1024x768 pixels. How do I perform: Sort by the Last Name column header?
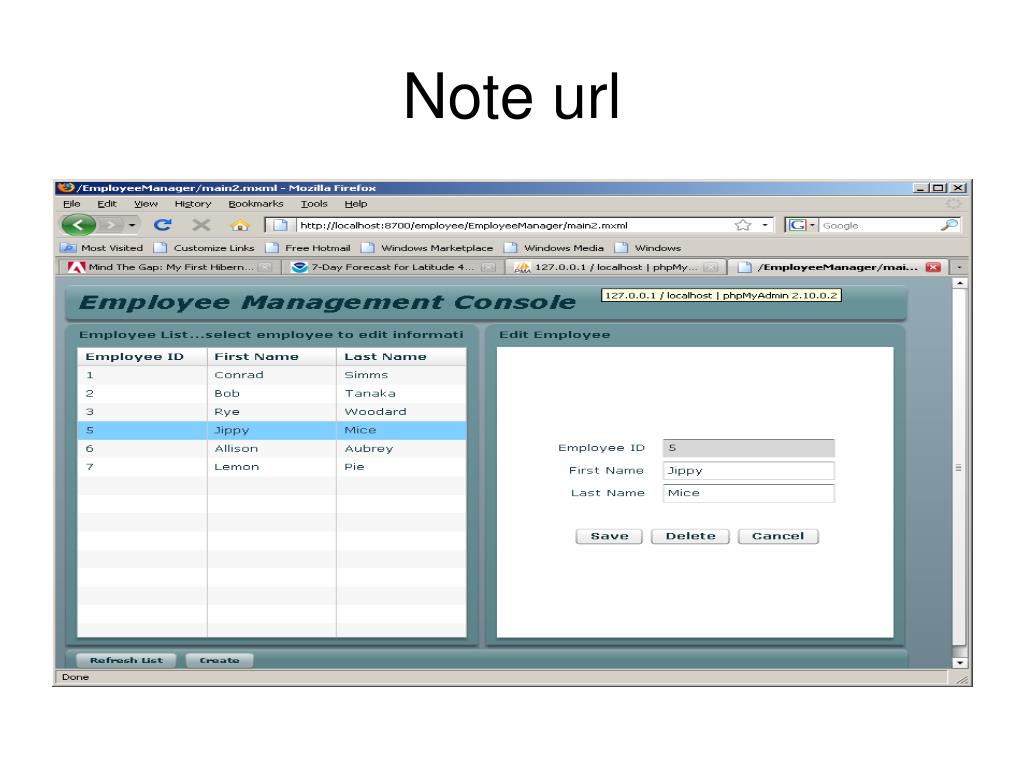[402, 357]
